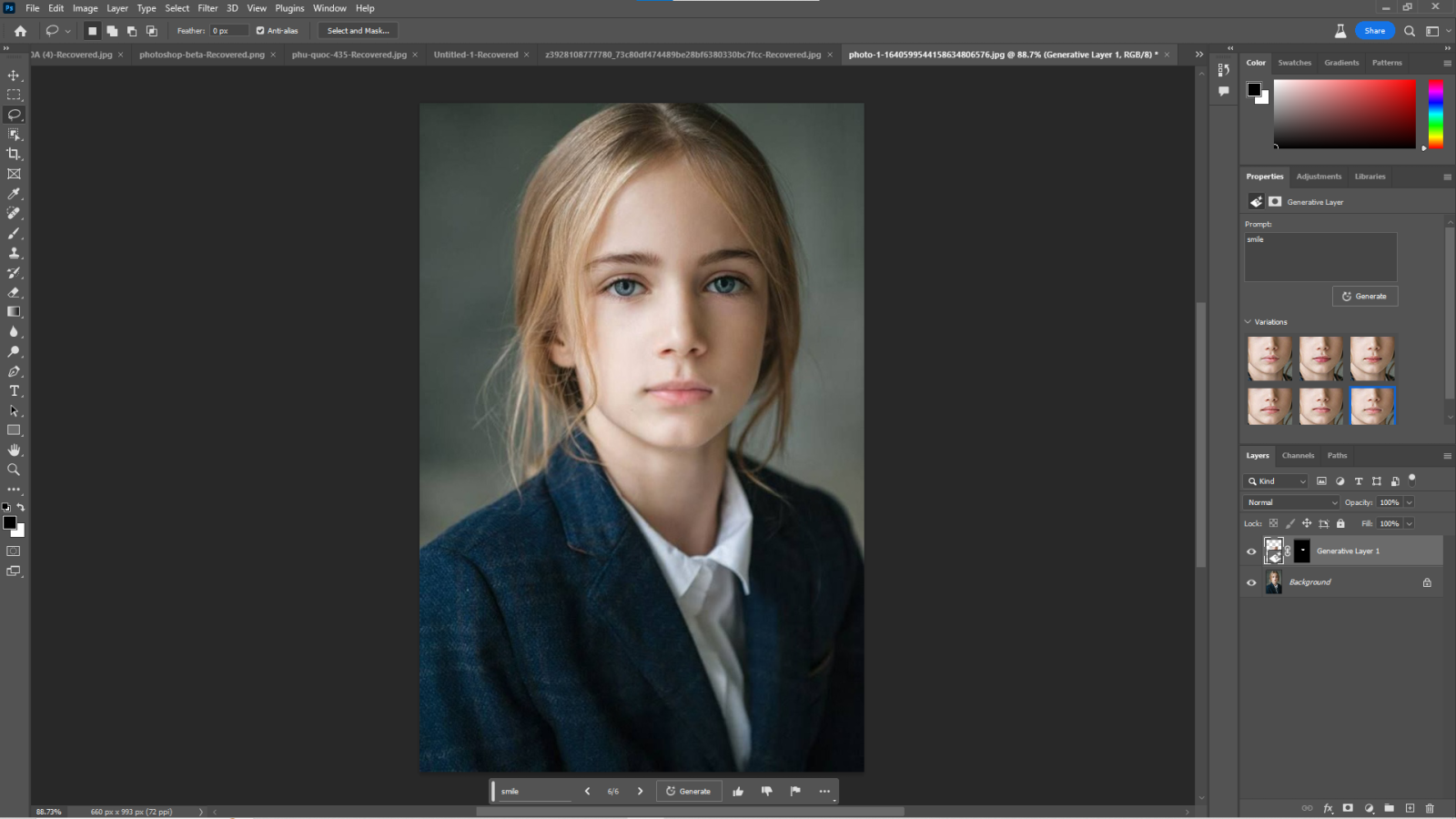Show more document tabs chevron
1456x819 pixels.
1199,55
